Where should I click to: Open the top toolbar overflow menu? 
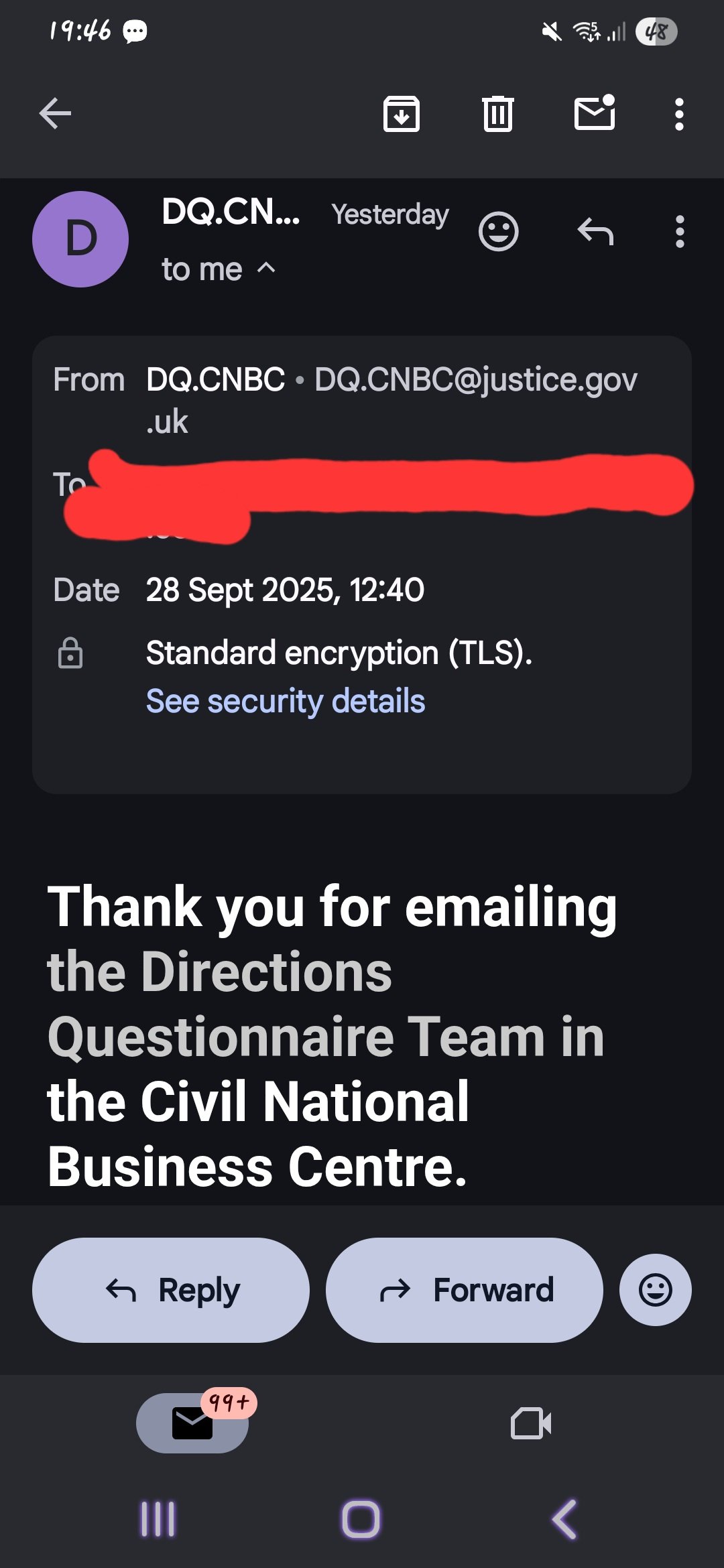(x=679, y=114)
